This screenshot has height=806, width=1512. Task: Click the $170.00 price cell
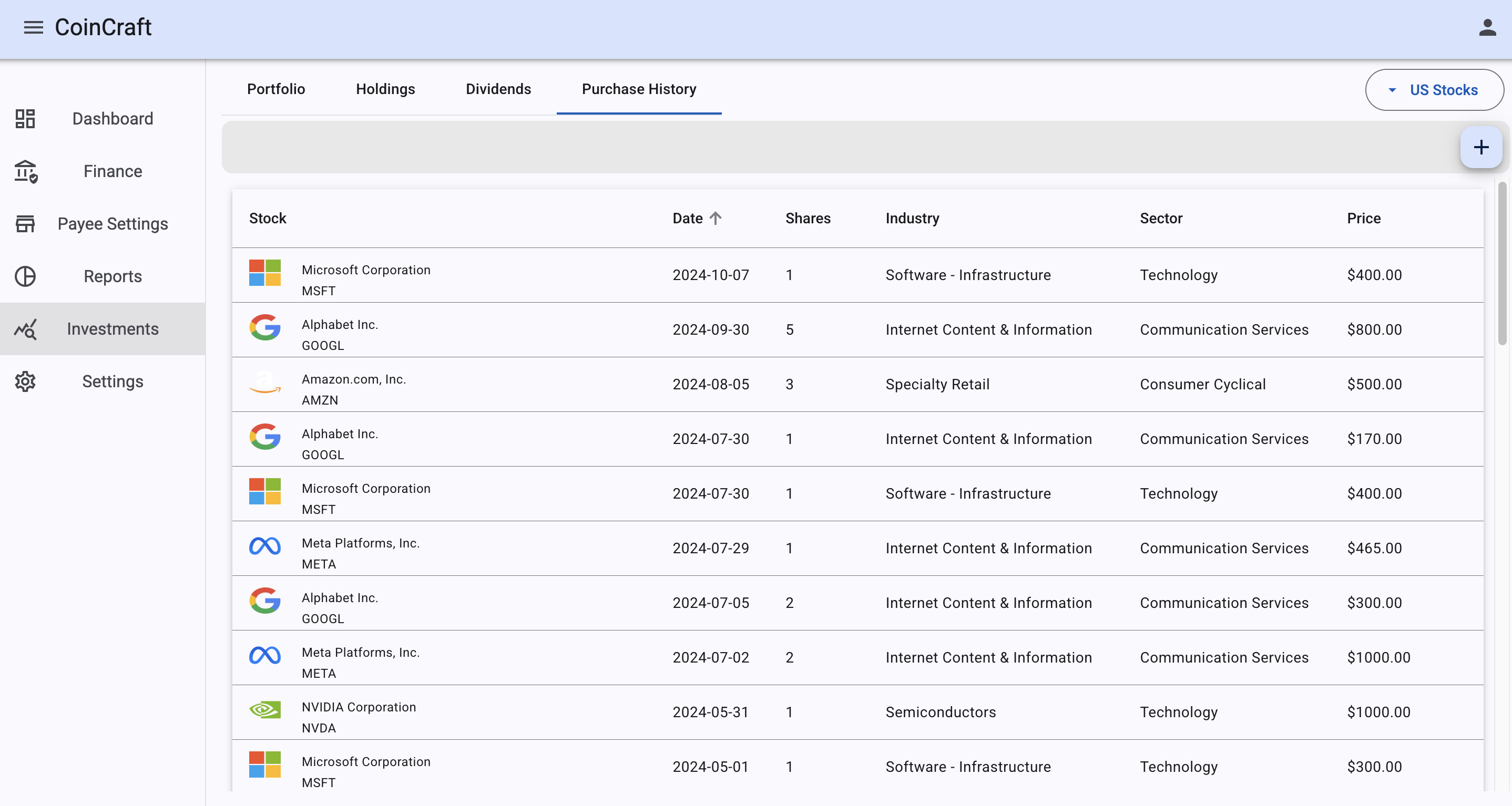(x=1374, y=439)
